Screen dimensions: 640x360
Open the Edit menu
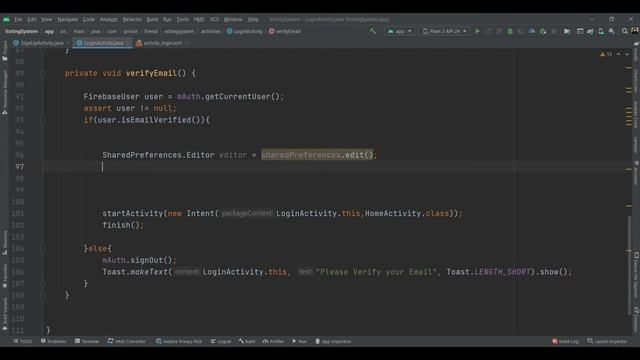coord(32,19)
